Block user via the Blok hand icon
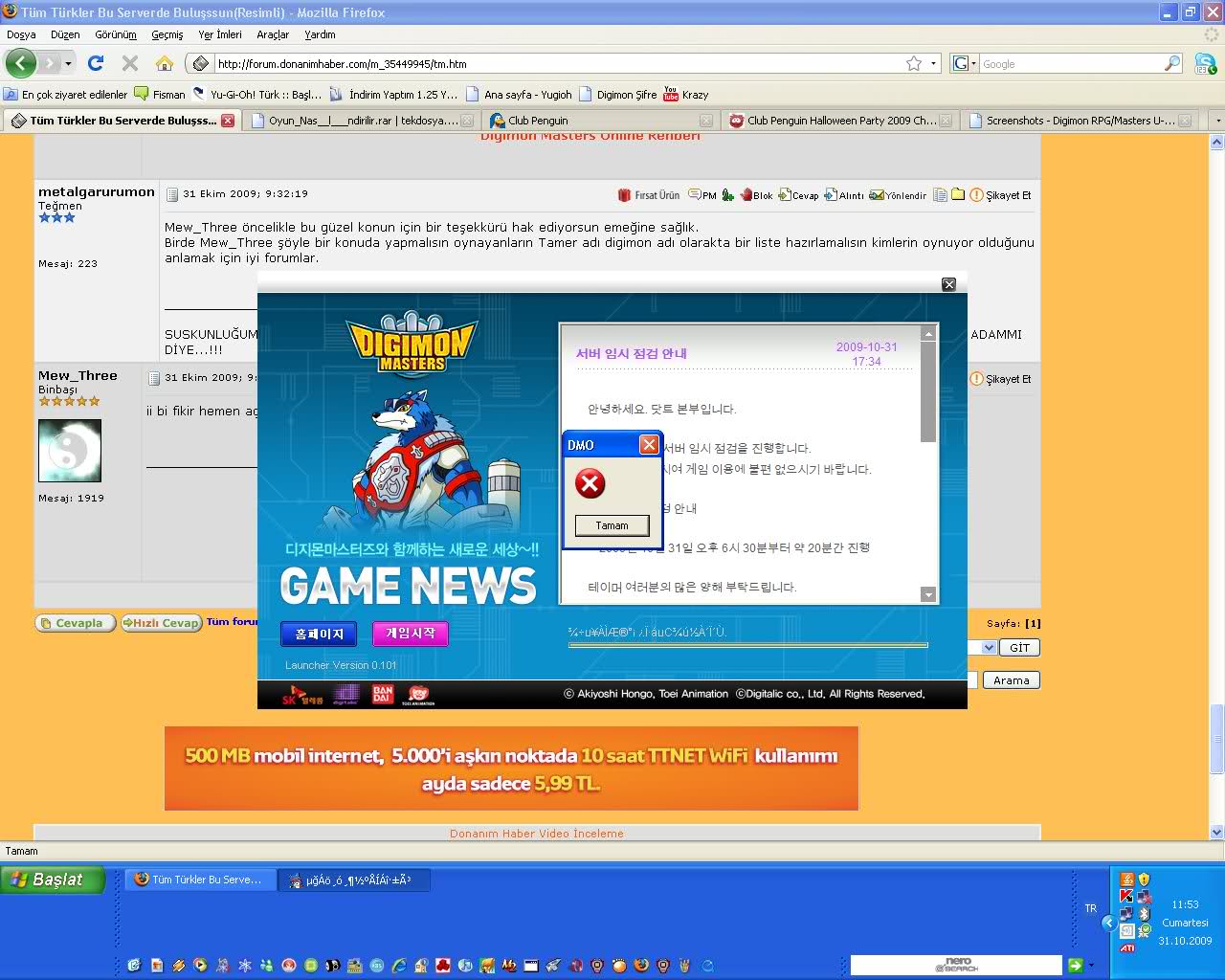 click(755, 194)
